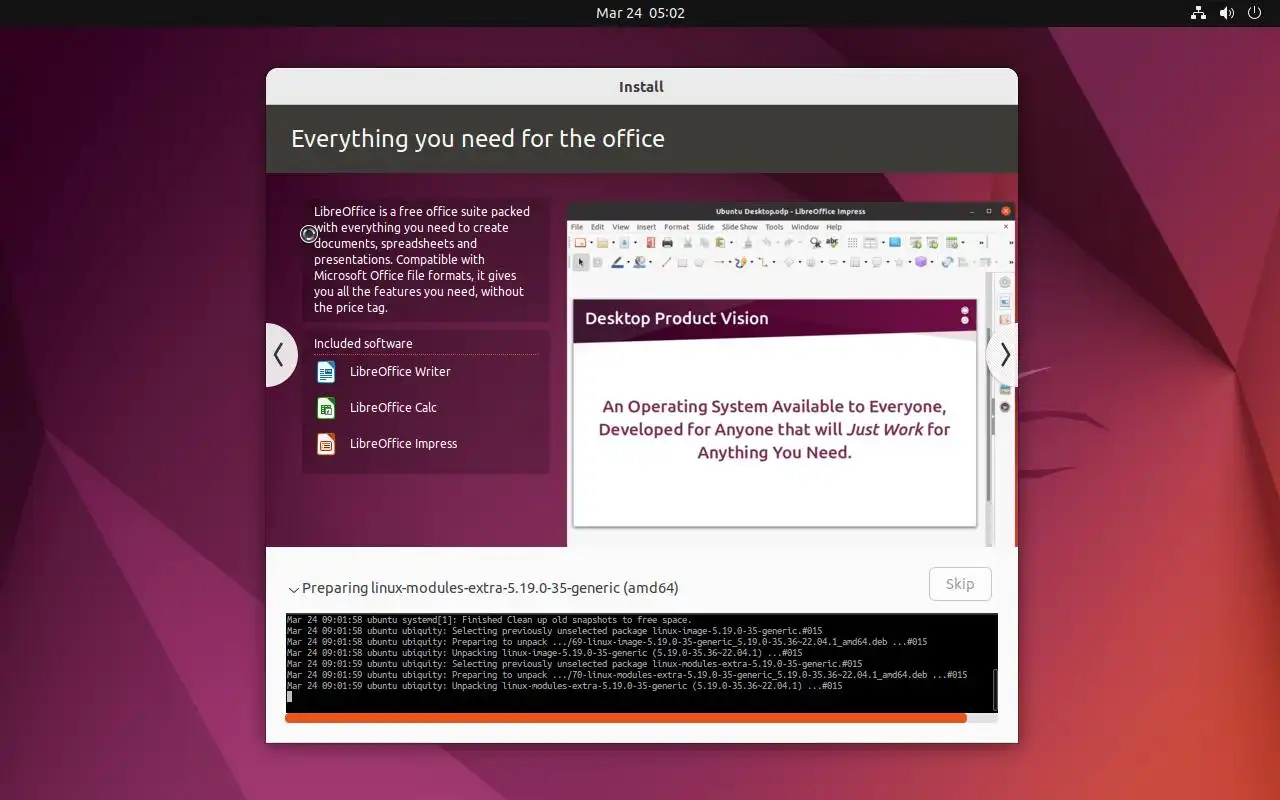The width and height of the screenshot is (1280, 800).
Task: Select the arrow Select tool in Impress
Action: click(x=581, y=263)
